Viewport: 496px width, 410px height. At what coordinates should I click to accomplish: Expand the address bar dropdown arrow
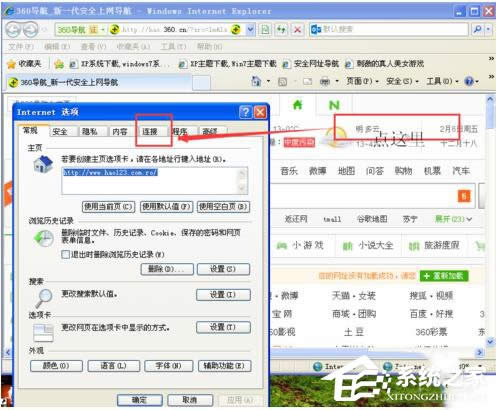251,30
